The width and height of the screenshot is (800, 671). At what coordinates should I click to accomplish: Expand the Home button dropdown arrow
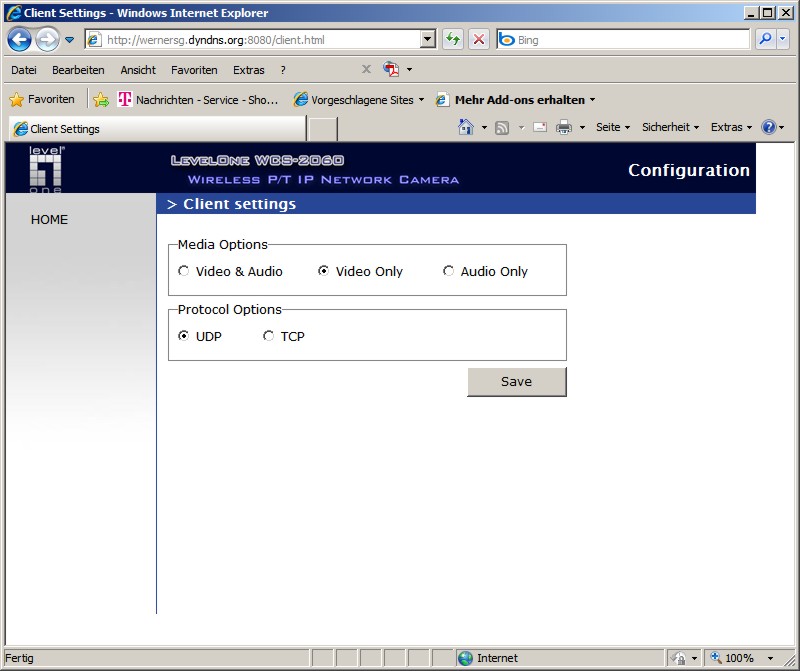click(x=484, y=127)
